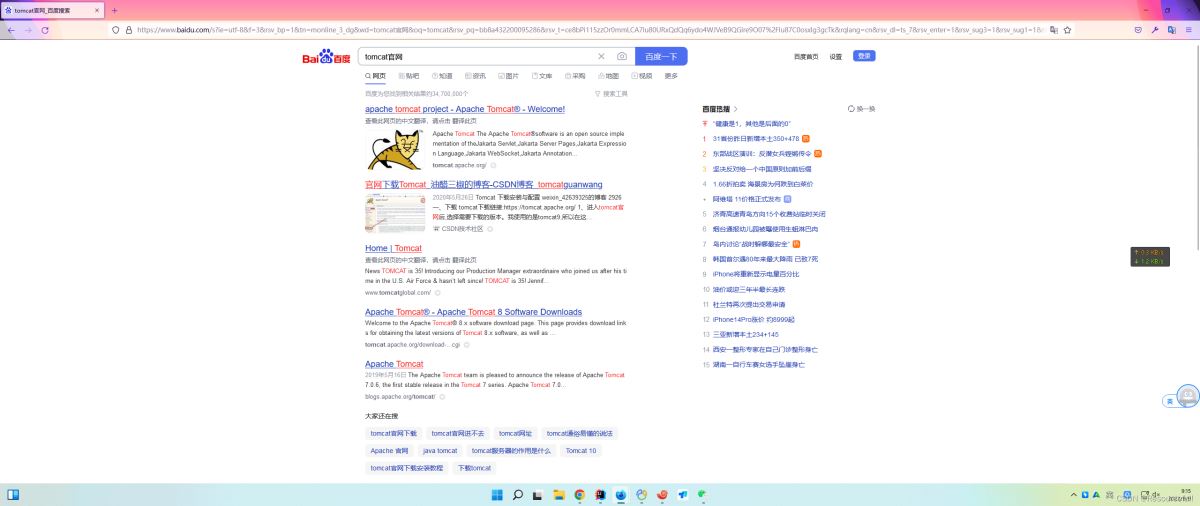Open browser application menu hamburger icon
Screen dimensions: 1200x506
click(x=1187, y=30)
